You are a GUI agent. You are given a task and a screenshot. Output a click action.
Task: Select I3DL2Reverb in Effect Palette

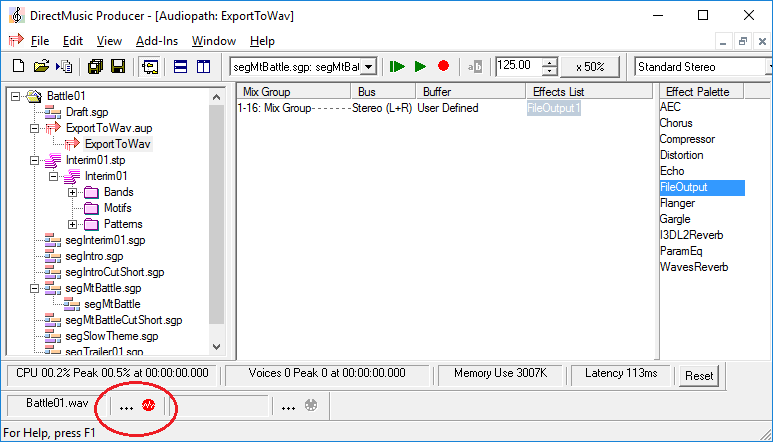[x=691, y=235]
